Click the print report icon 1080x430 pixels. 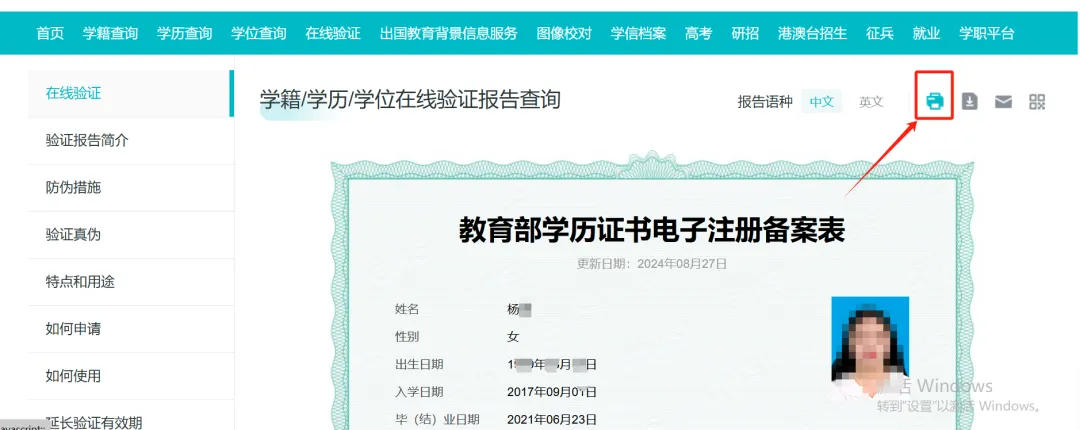(935, 102)
